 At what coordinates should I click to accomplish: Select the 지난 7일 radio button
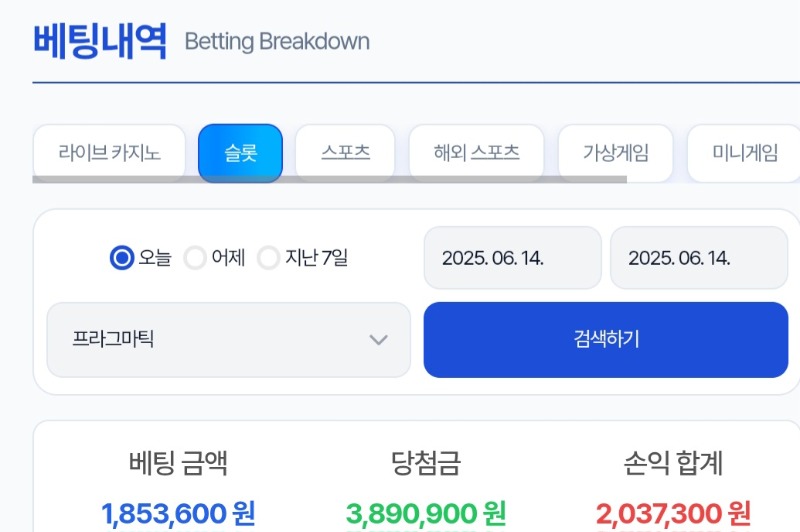(x=268, y=258)
